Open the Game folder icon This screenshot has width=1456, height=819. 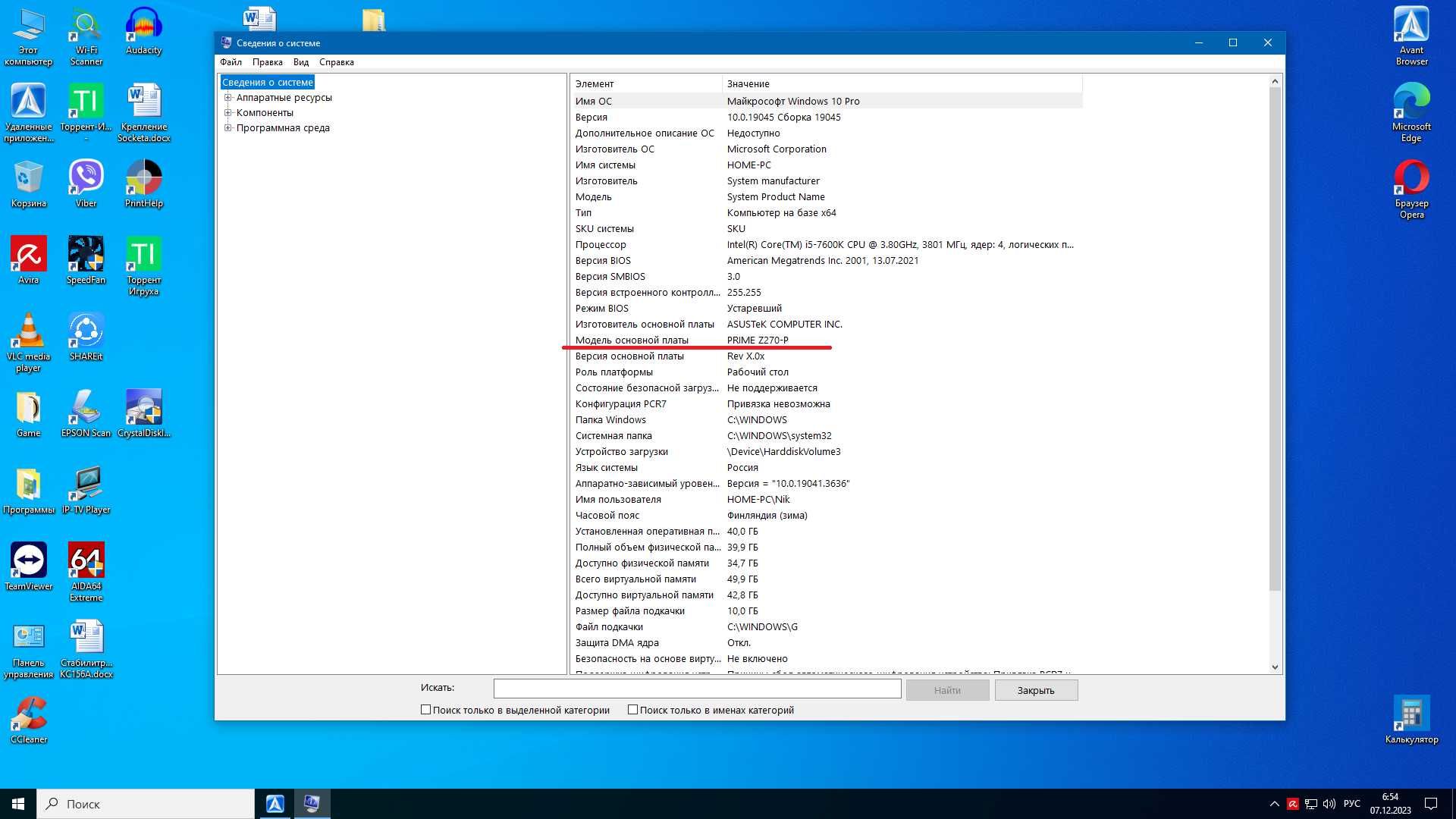click(x=28, y=413)
